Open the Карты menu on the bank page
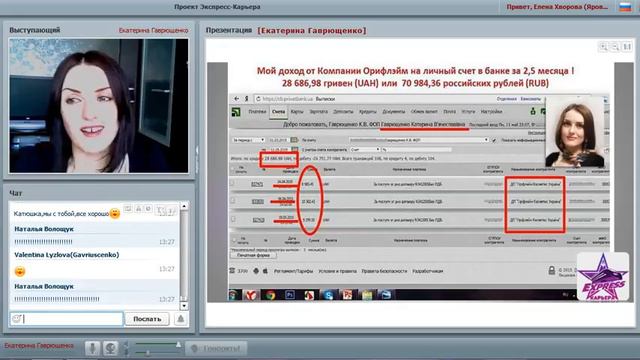This screenshot has height=360, width=640. click(x=297, y=111)
